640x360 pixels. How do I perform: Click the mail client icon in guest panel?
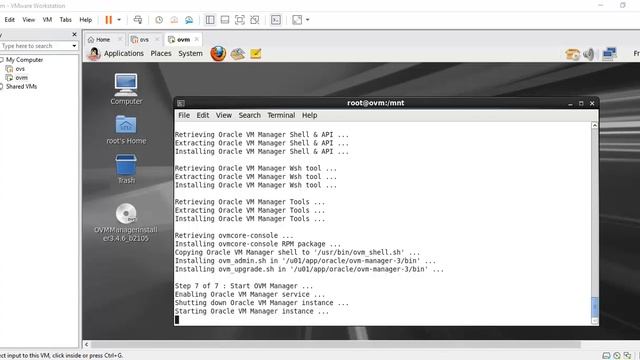[x=238, y=53]
